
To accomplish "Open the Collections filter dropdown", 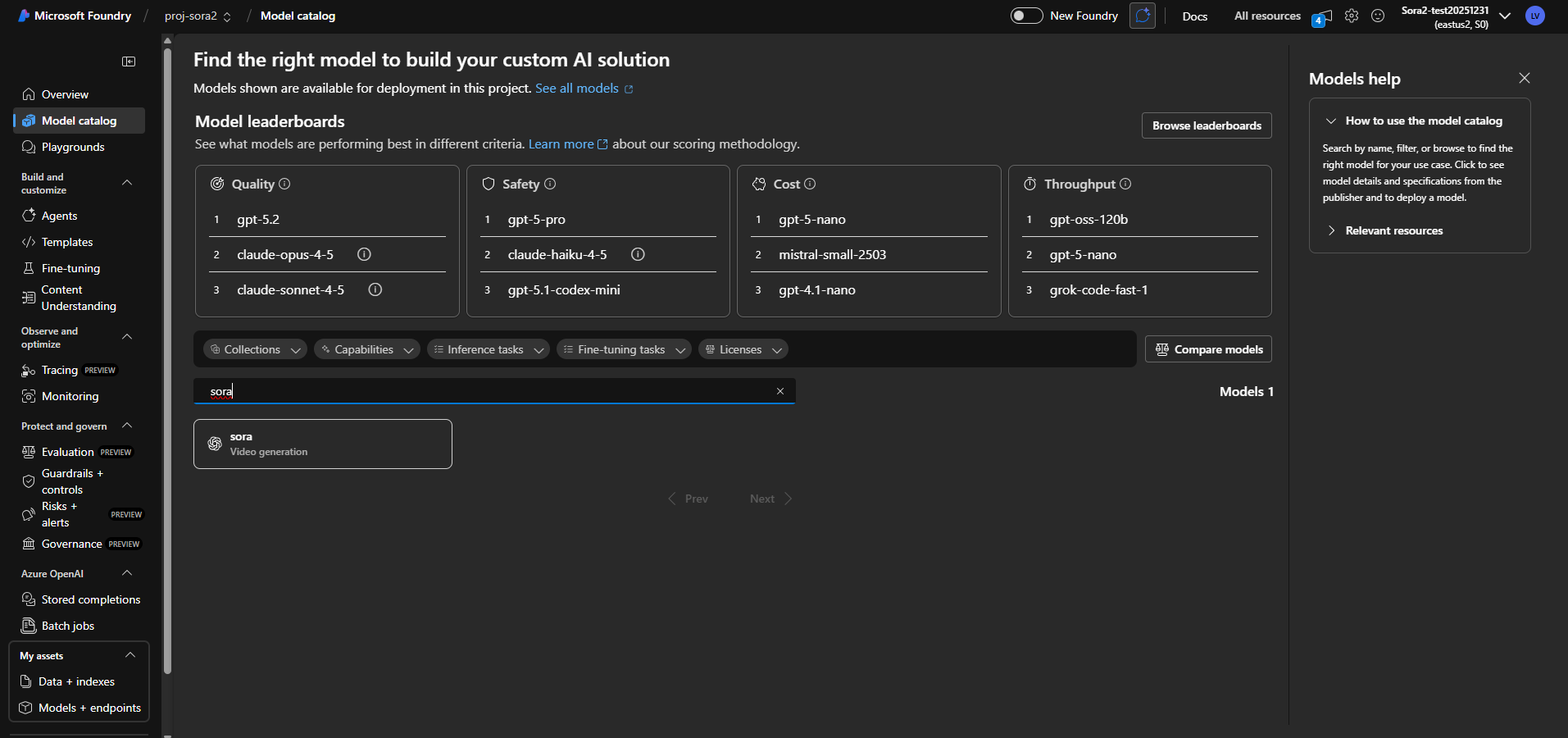I will (x=255, y=349).
